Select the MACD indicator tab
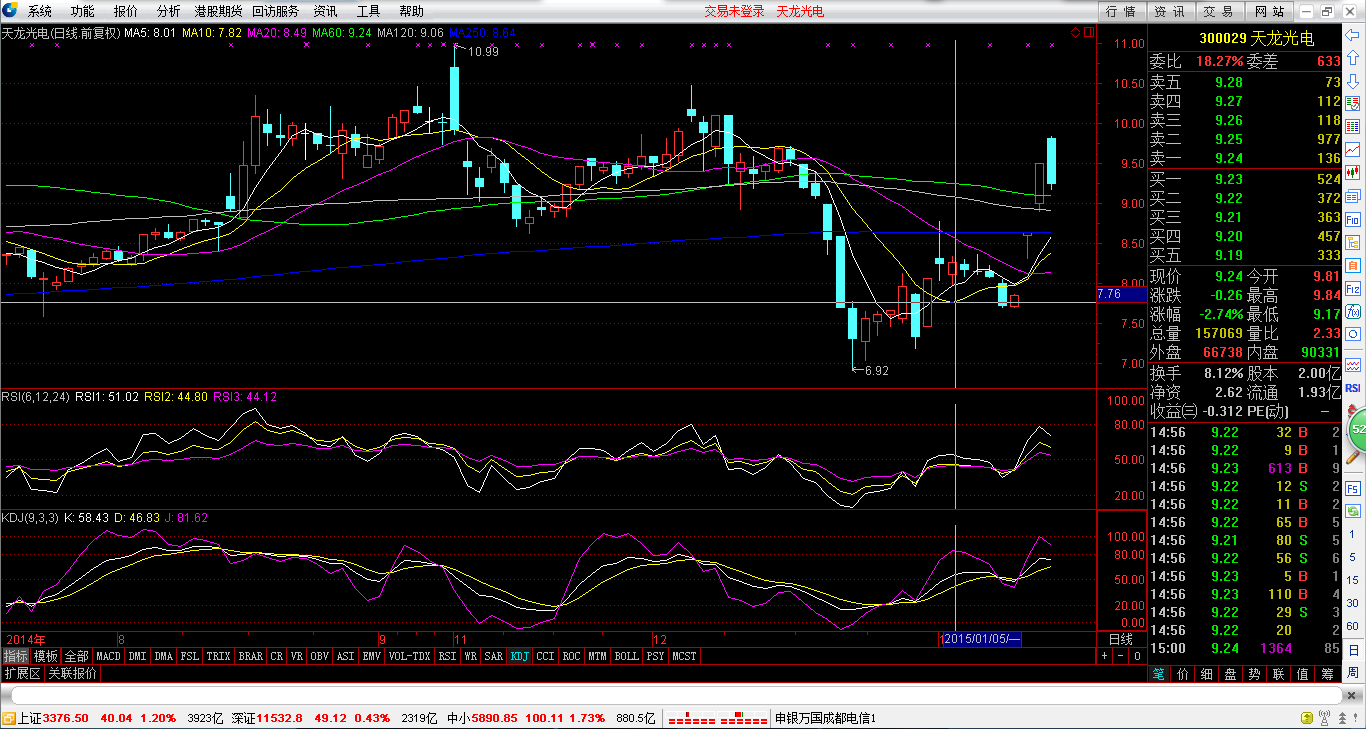Image resolution: width=1366 pixels, height=729 pixels. click(108, 656)
